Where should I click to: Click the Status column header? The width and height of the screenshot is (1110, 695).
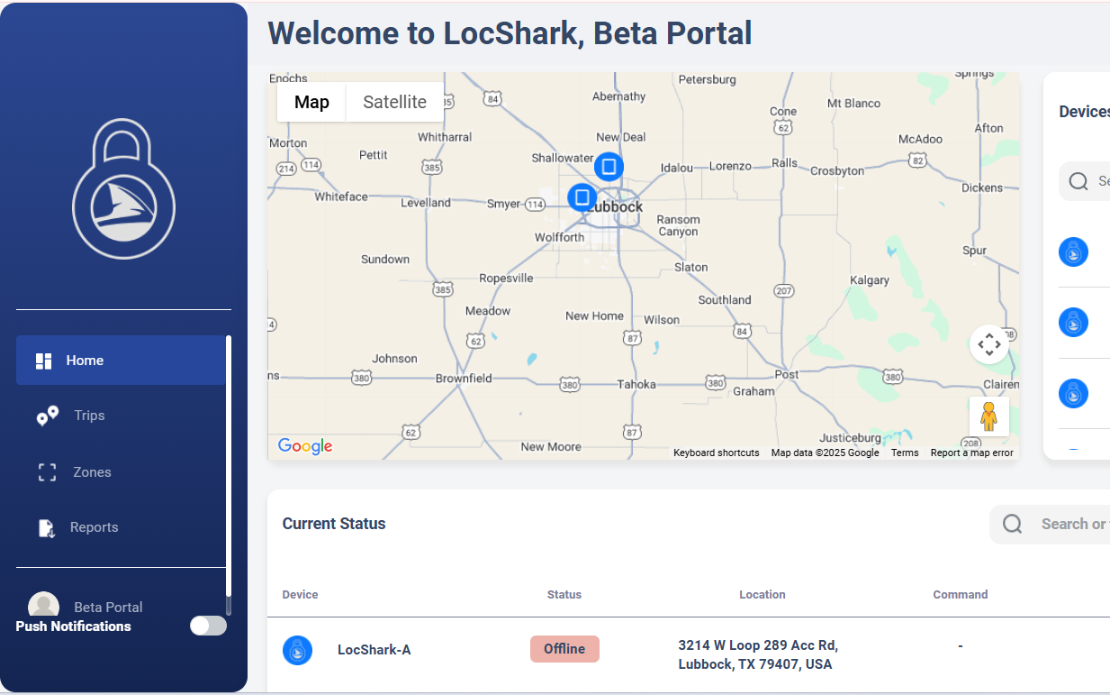point(564,595)
